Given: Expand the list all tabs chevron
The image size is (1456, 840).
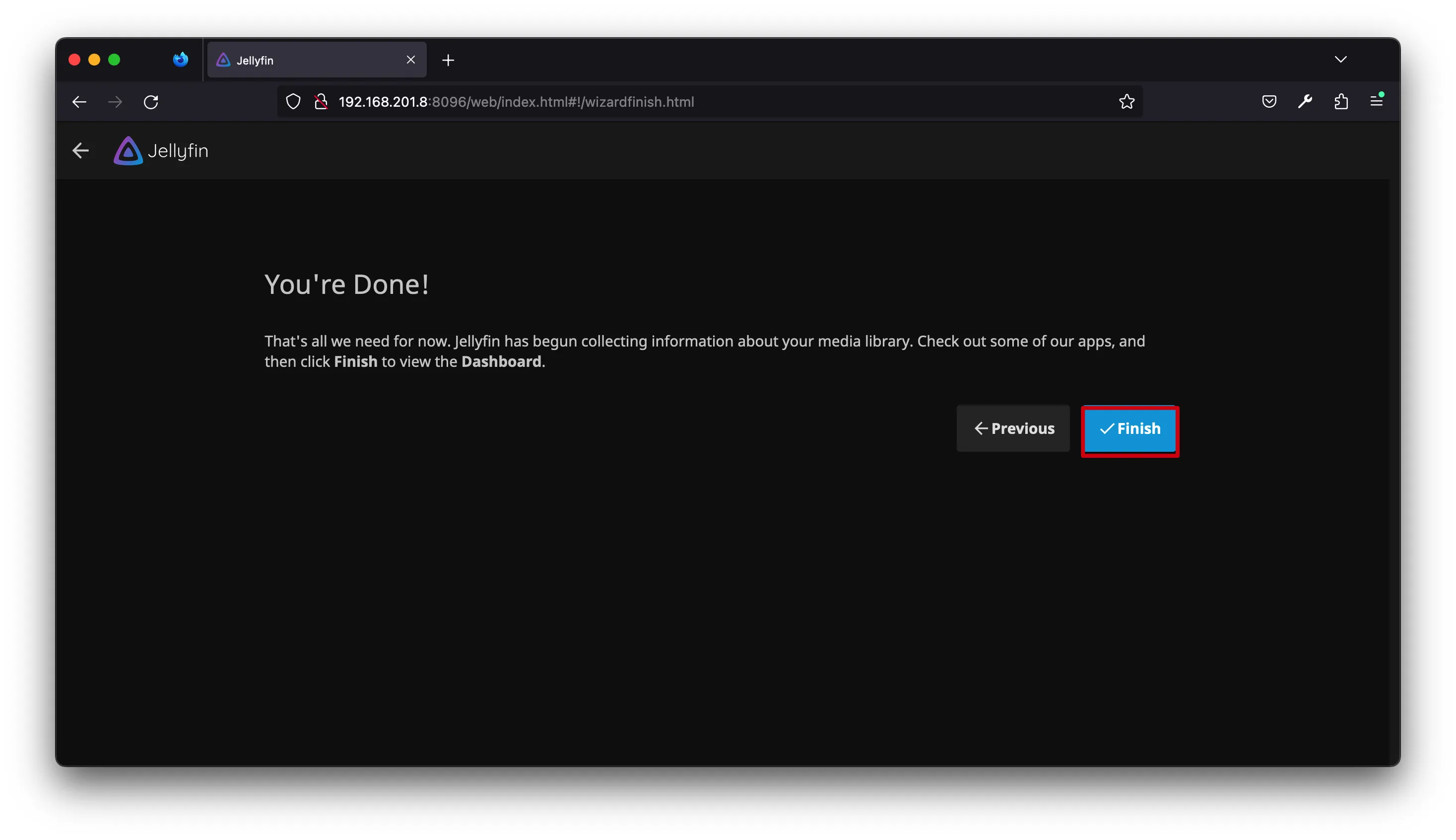Looking at the screenshot, I should (1340, 60).
